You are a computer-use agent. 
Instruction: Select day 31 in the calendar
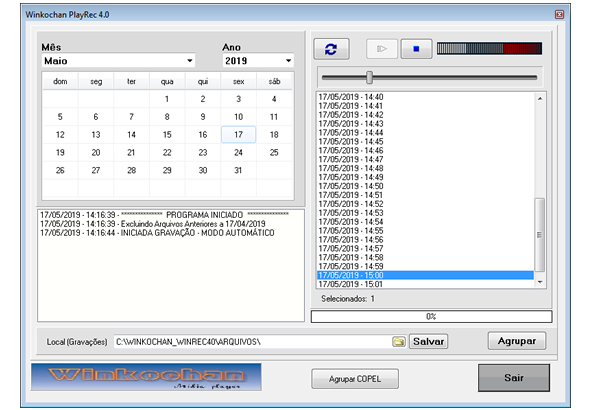tap(239, 170)
